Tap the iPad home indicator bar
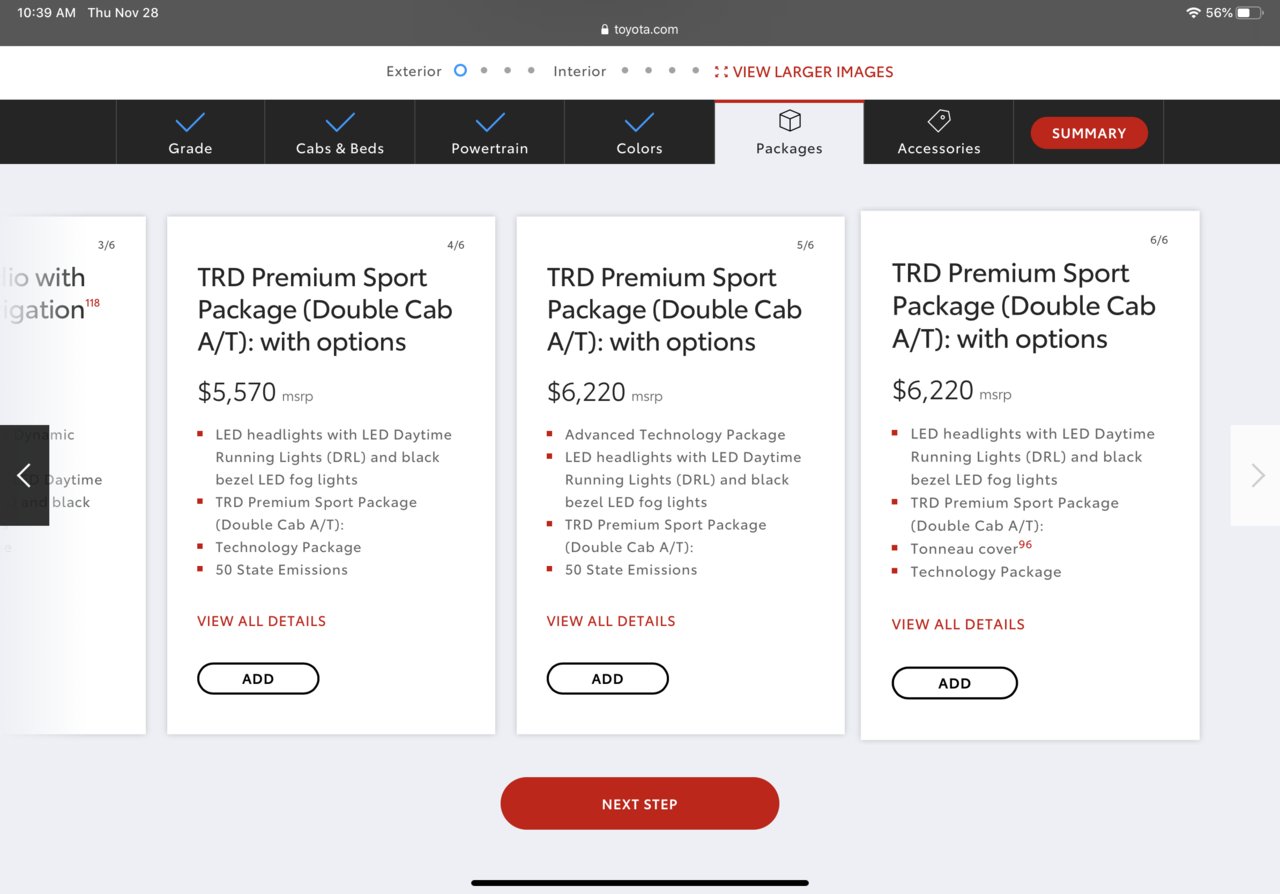The width and height of the screenshot is (1280, 894). pos(640,883)
